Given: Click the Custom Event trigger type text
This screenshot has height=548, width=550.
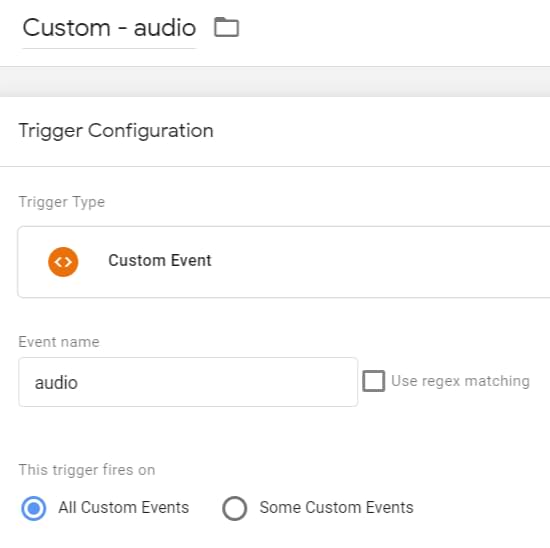Looking at the screenshot, I should [x=160, y=261].
